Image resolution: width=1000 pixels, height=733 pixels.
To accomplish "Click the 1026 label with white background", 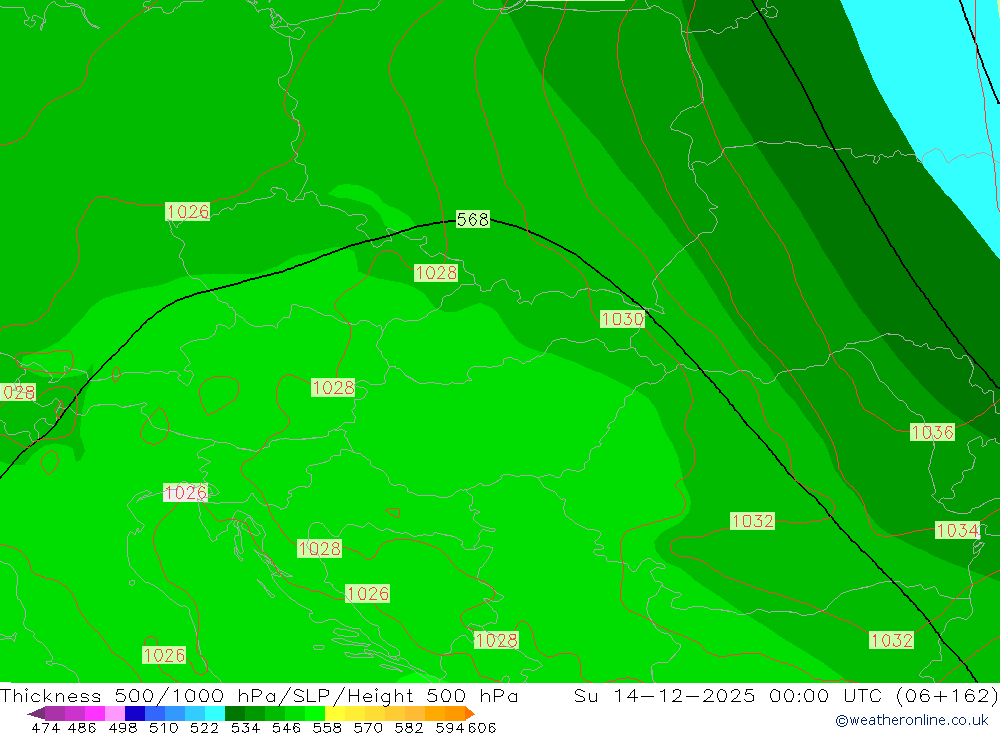I will pos(186,492).
